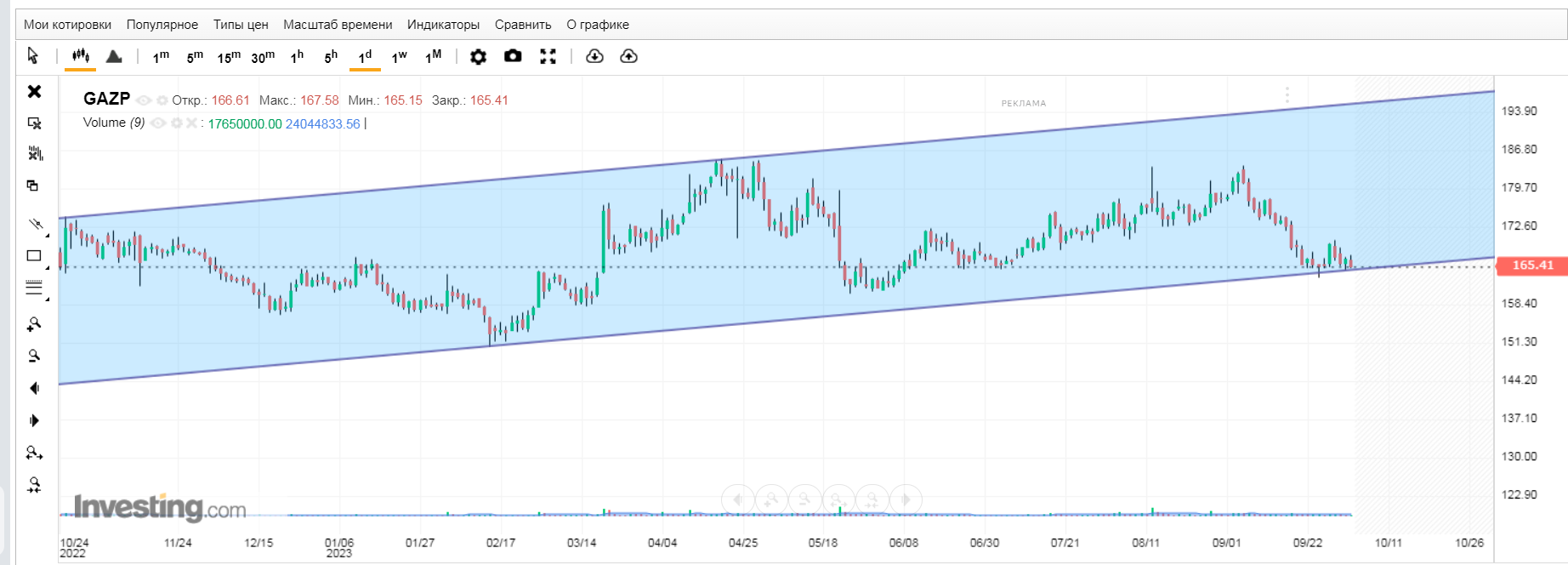Switch to the area chart type

tap(114, 56)
